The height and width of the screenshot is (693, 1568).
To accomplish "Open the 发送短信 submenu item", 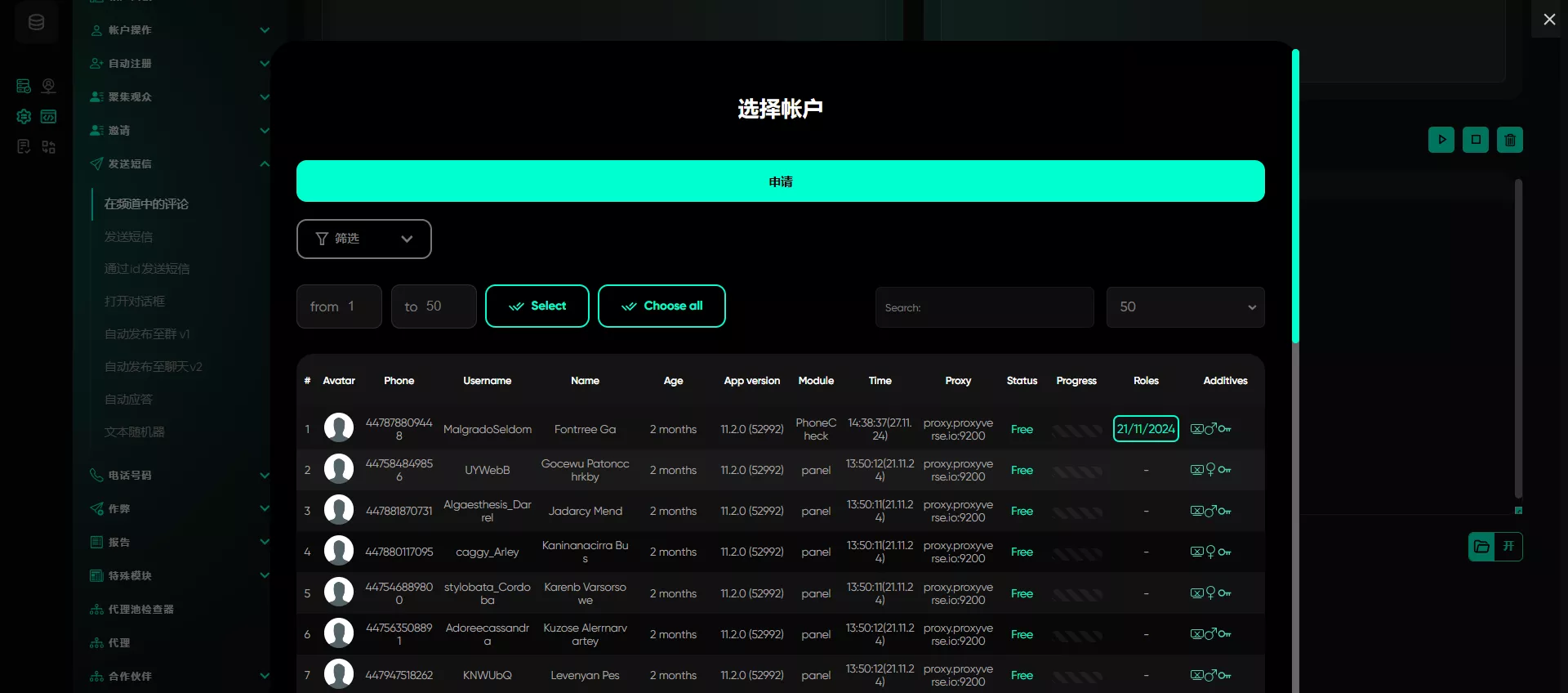I will click(x=128, y=236).
